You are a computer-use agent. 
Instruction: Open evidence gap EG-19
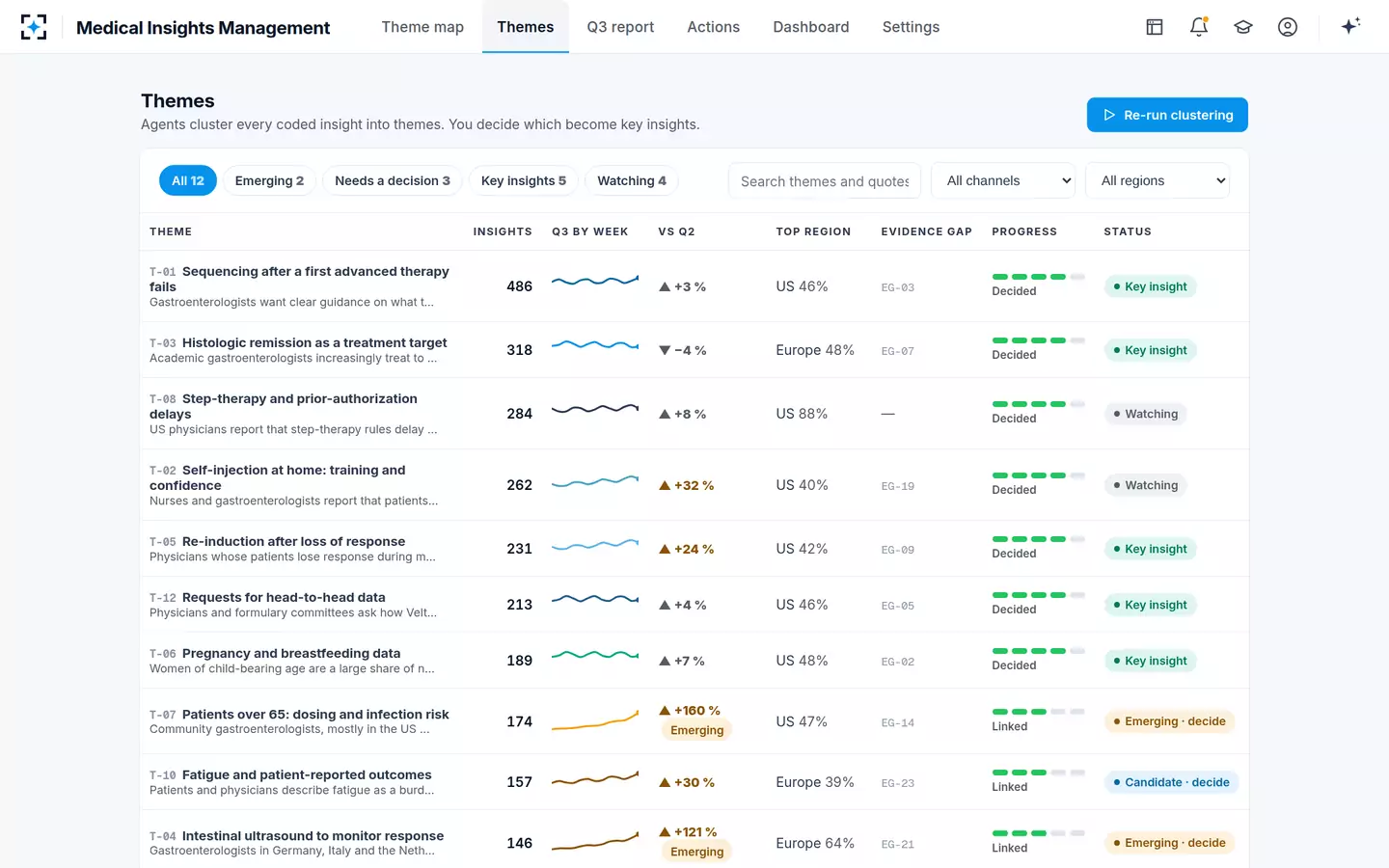click(x=898, y=486)
